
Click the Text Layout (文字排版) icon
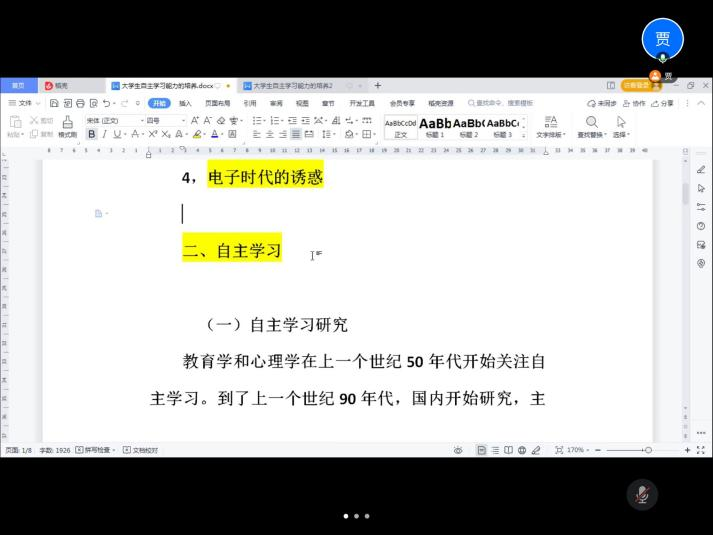click(550, 127)
